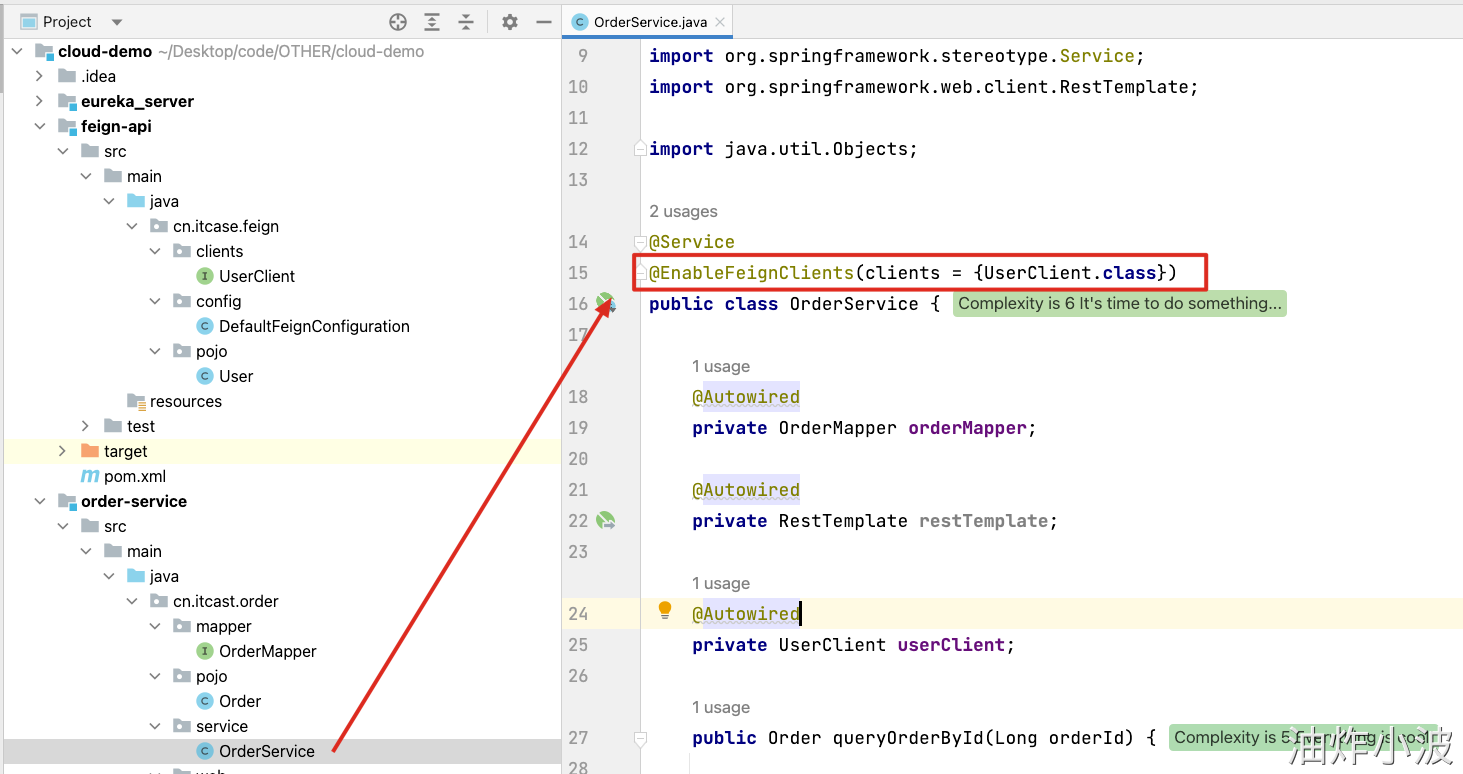1463x774 pixels.
Task: Fold the queryOrderById method at line 27
Action: pos(640,738)
